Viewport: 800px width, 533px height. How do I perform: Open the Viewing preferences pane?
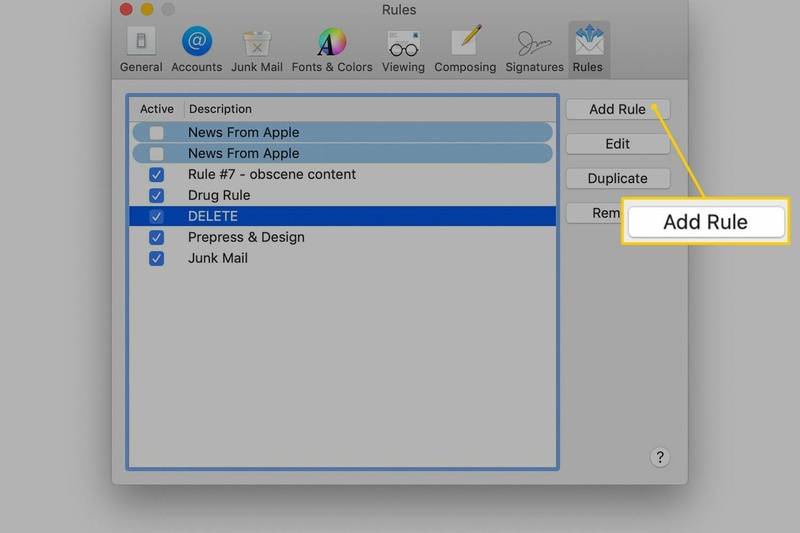point(403,49)
